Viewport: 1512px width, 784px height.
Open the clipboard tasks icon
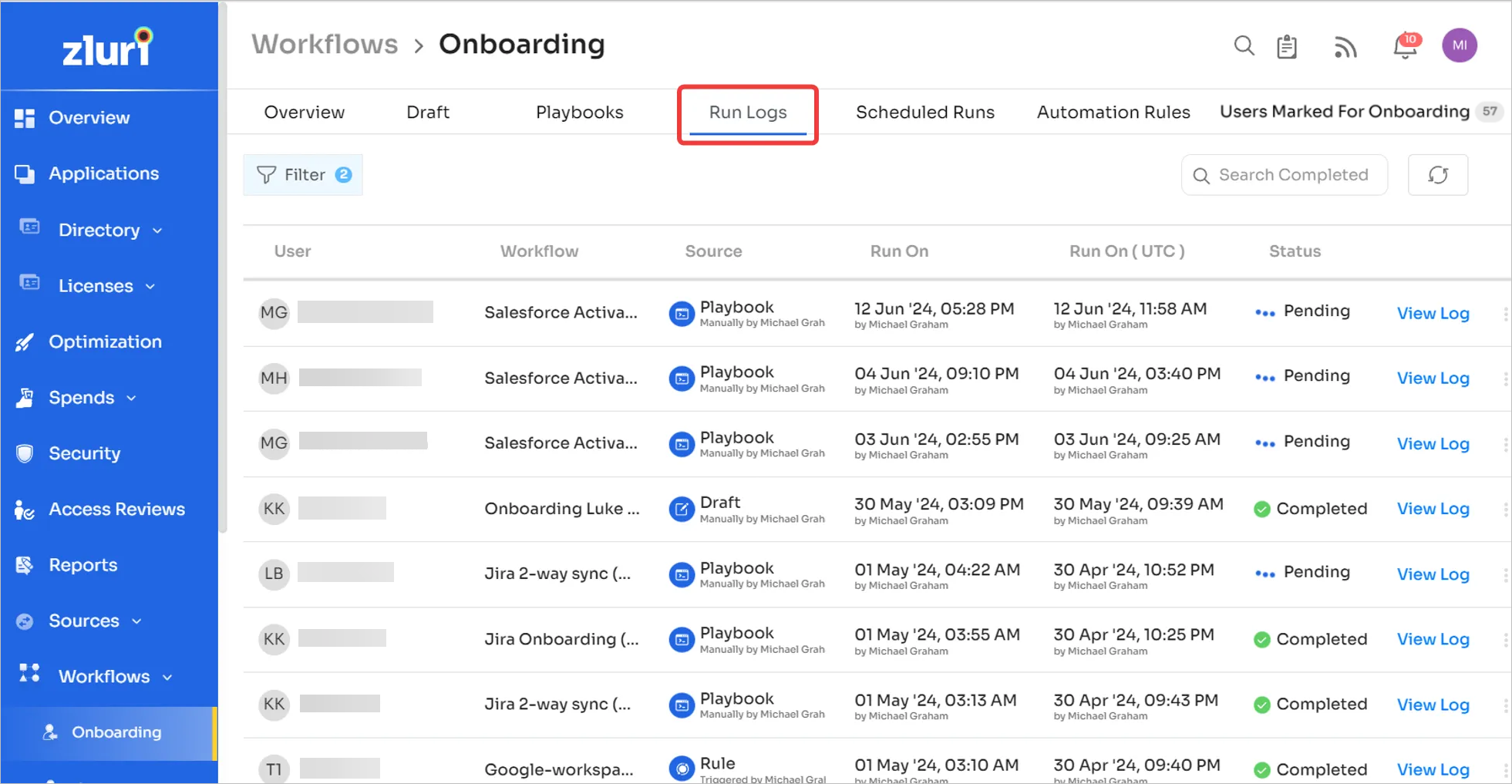pyautogui.click(x=1287, y=46)
